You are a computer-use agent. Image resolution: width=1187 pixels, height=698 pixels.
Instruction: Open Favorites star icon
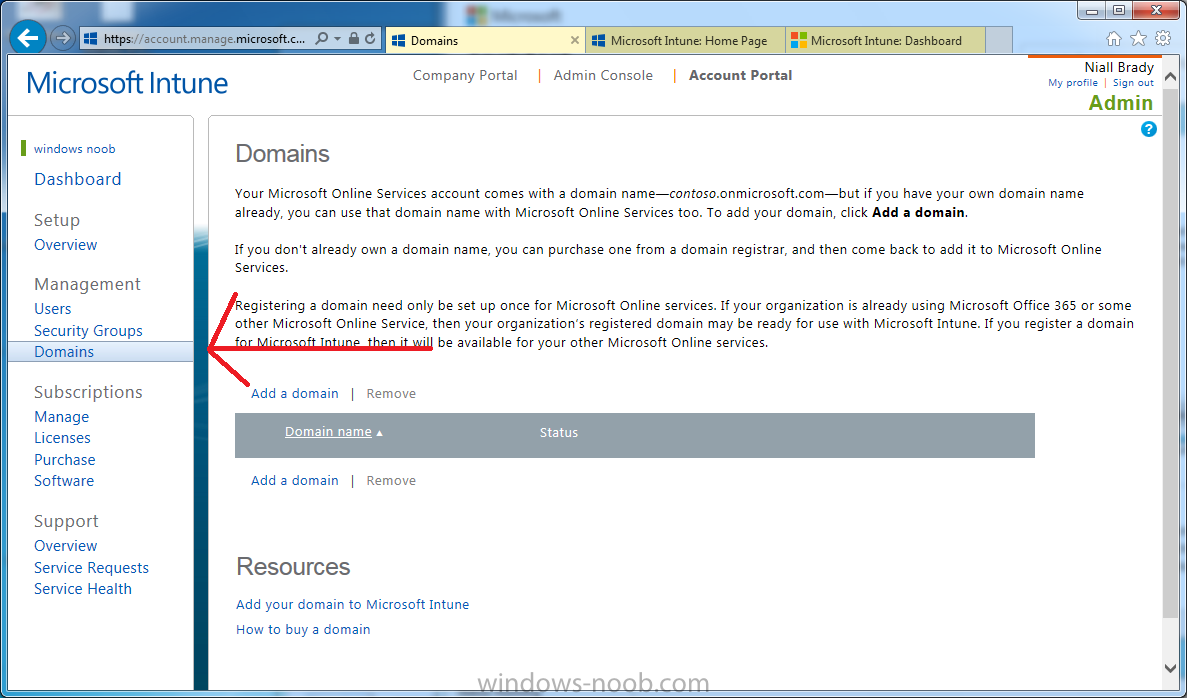[1138, 39]
